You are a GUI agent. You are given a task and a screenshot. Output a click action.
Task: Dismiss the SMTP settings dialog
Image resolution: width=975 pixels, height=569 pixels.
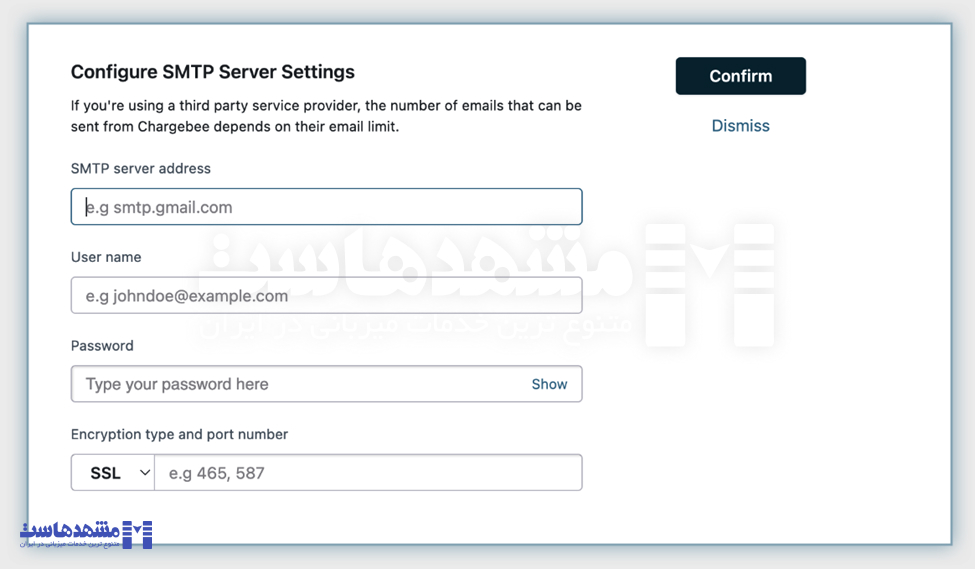(x=740, y=126)
